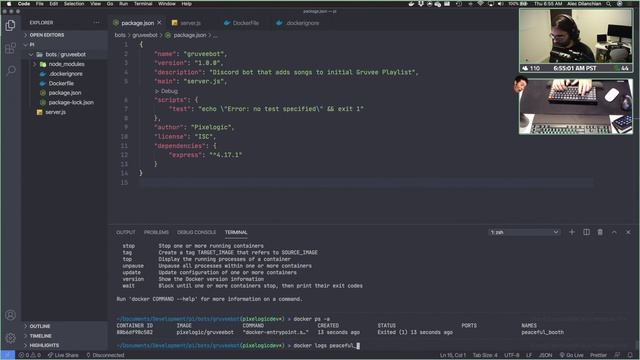Click bots in the breadcrumb path
The width and height of the screenshot is (640, 360).
120,36
